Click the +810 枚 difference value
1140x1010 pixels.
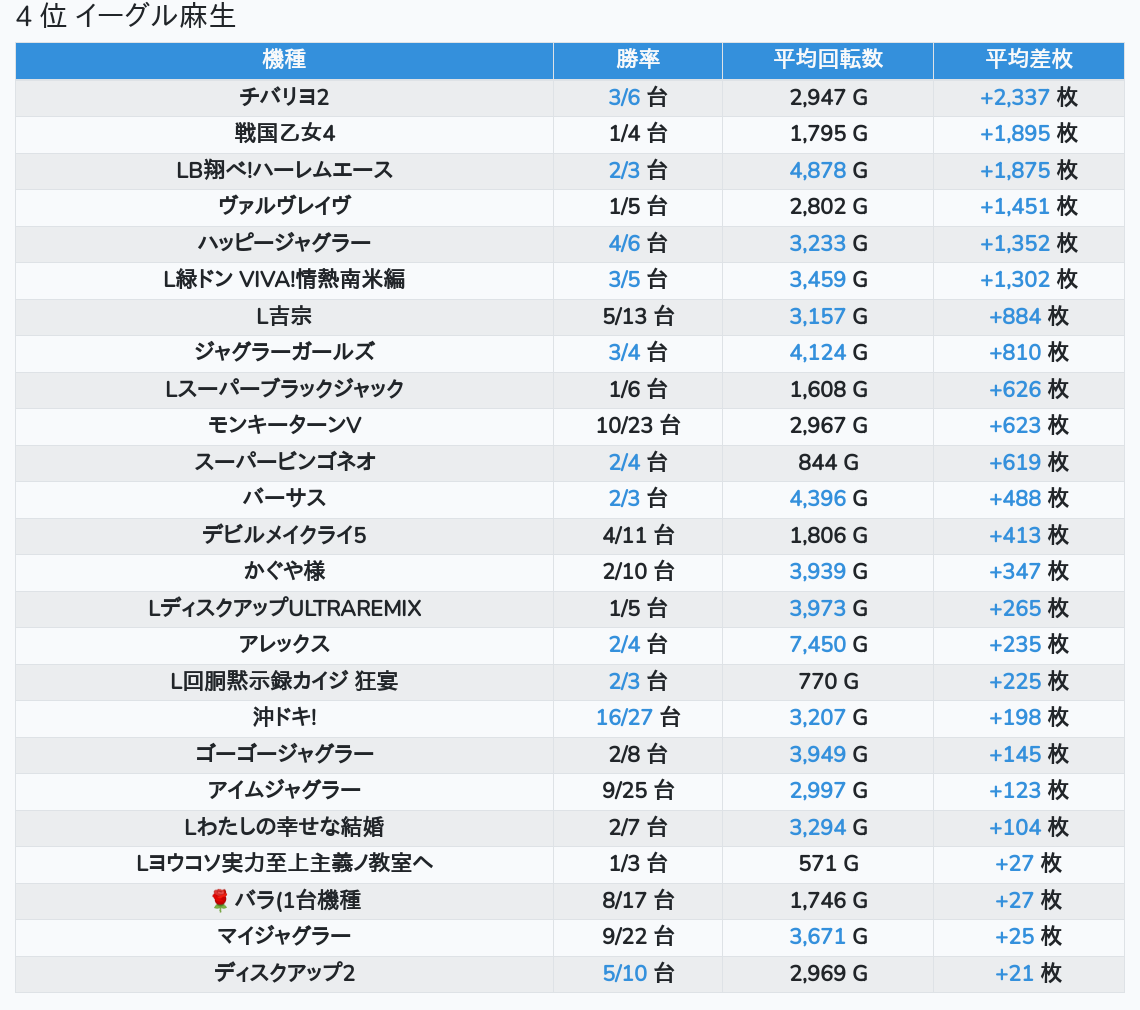point(1029,353)
